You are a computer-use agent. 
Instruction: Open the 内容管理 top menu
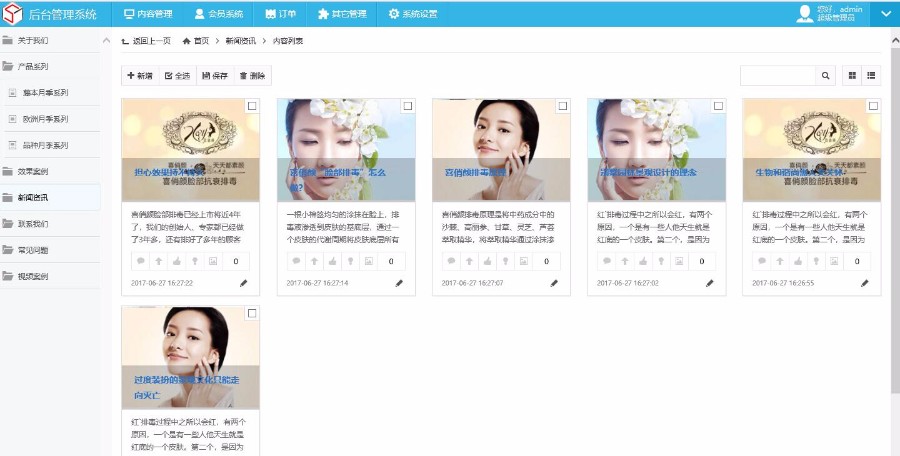148,14
